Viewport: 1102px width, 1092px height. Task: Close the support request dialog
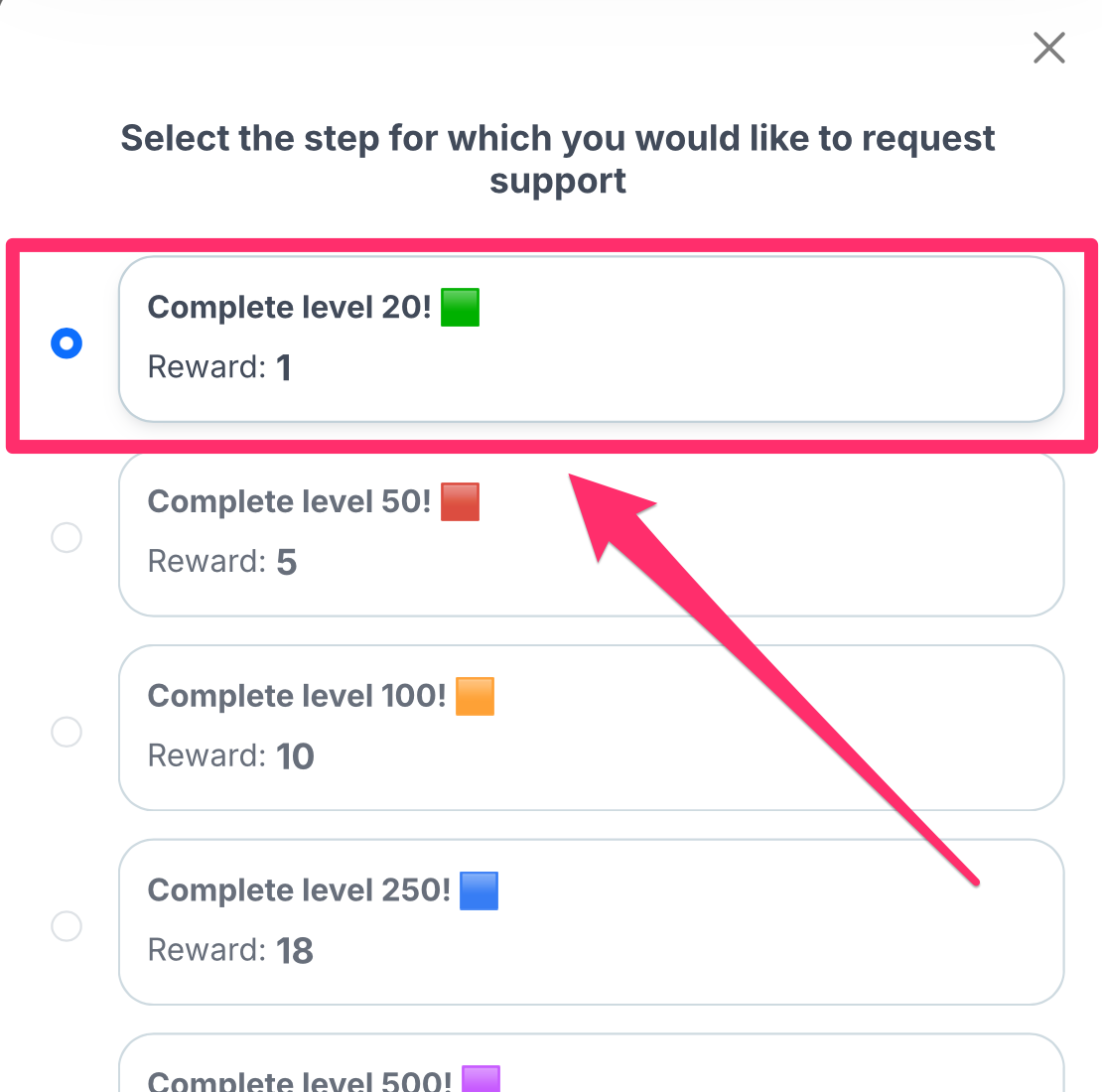(1048, 48)
